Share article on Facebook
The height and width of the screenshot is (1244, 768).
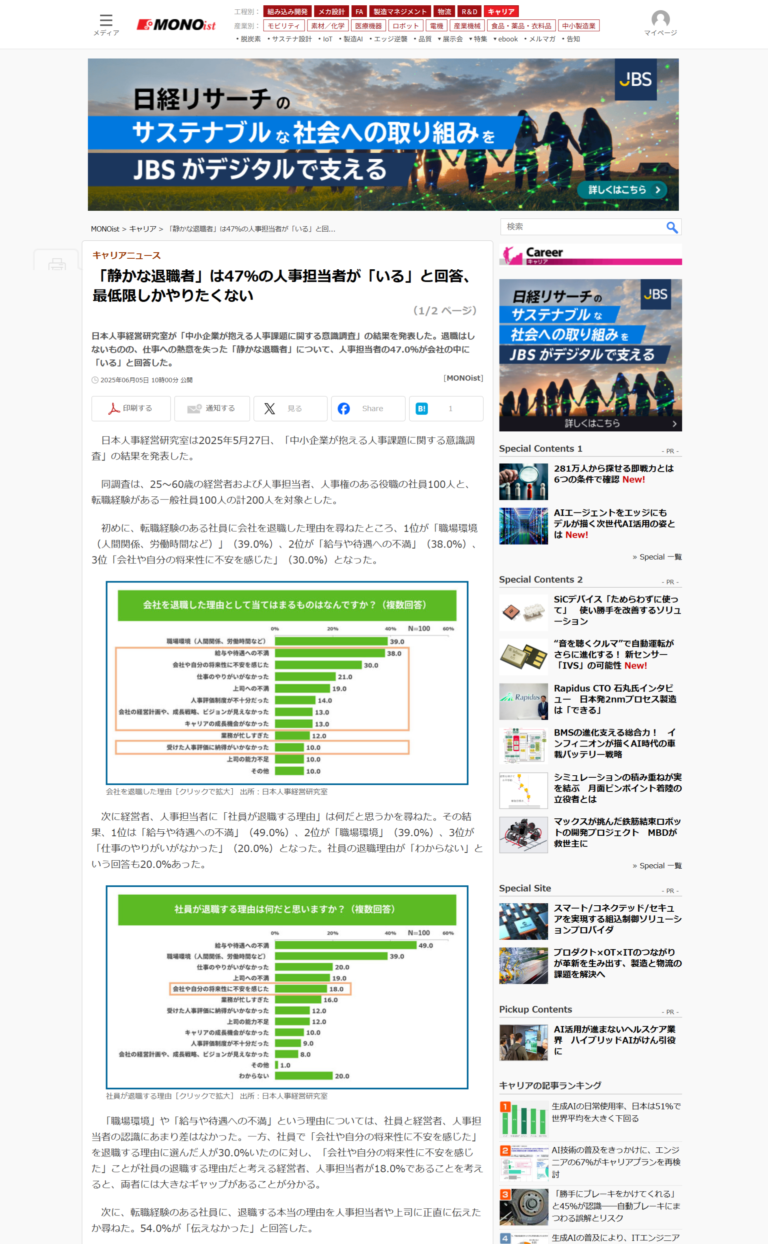coord(367,408)
